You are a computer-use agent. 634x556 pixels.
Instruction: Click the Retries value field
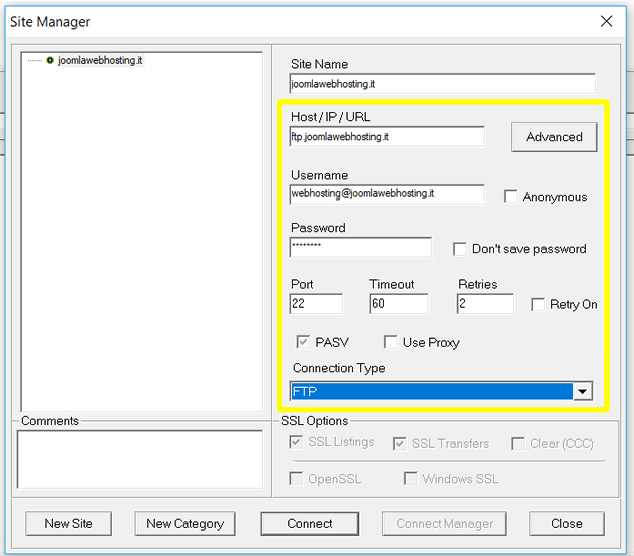click(485, 303)
